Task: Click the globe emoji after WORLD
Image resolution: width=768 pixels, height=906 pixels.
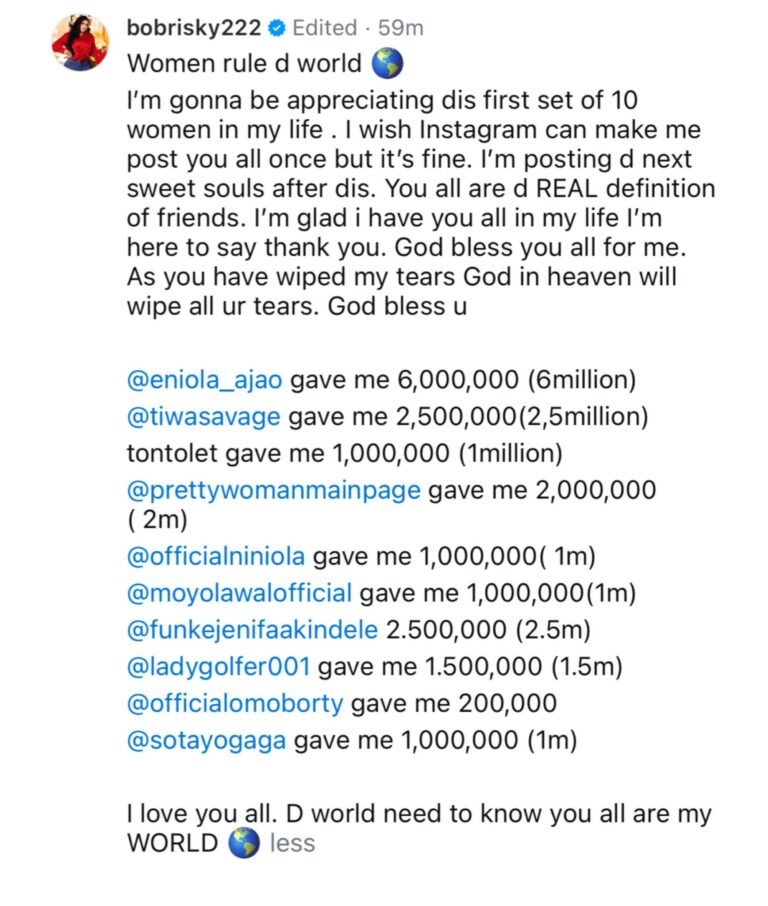Action: coord(243,843)
